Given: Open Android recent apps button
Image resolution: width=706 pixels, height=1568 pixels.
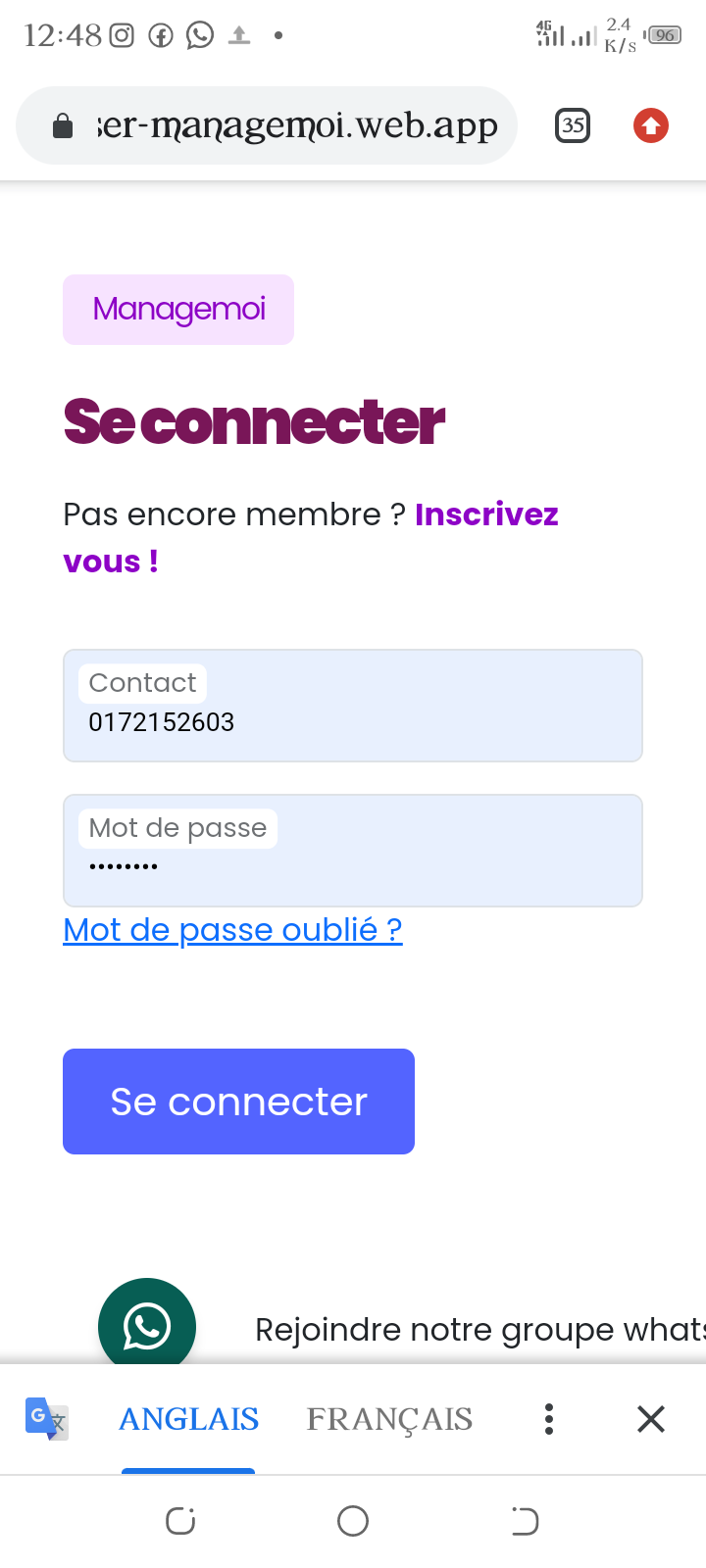Looking at the screenshot, I should [180, 1521].
